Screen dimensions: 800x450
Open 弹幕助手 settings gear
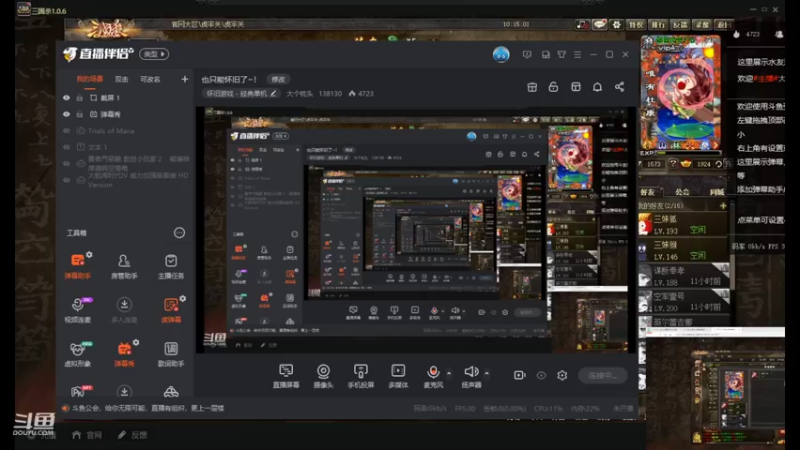89,254
